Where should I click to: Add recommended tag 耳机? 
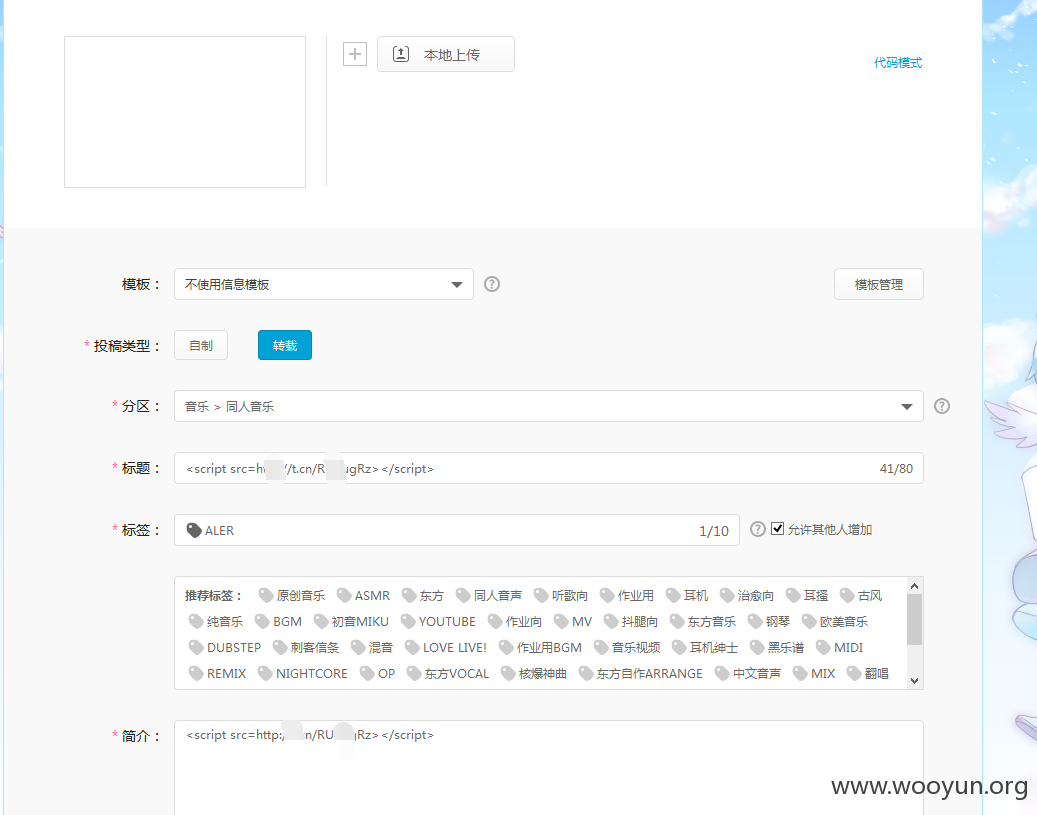point(687,595)
